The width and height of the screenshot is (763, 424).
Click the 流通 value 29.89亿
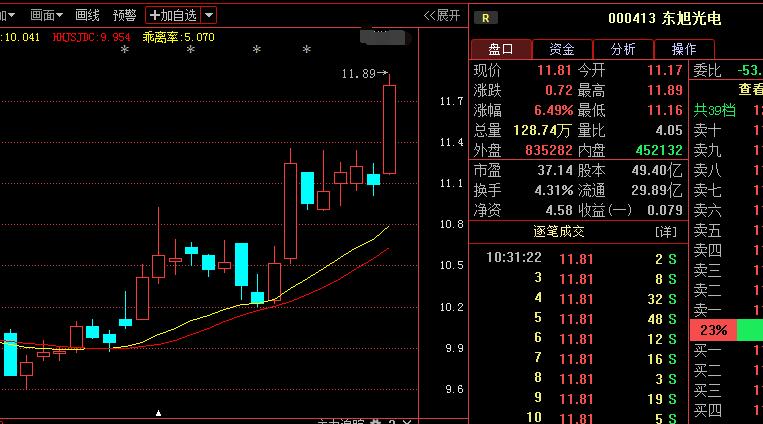pos(657,190)
